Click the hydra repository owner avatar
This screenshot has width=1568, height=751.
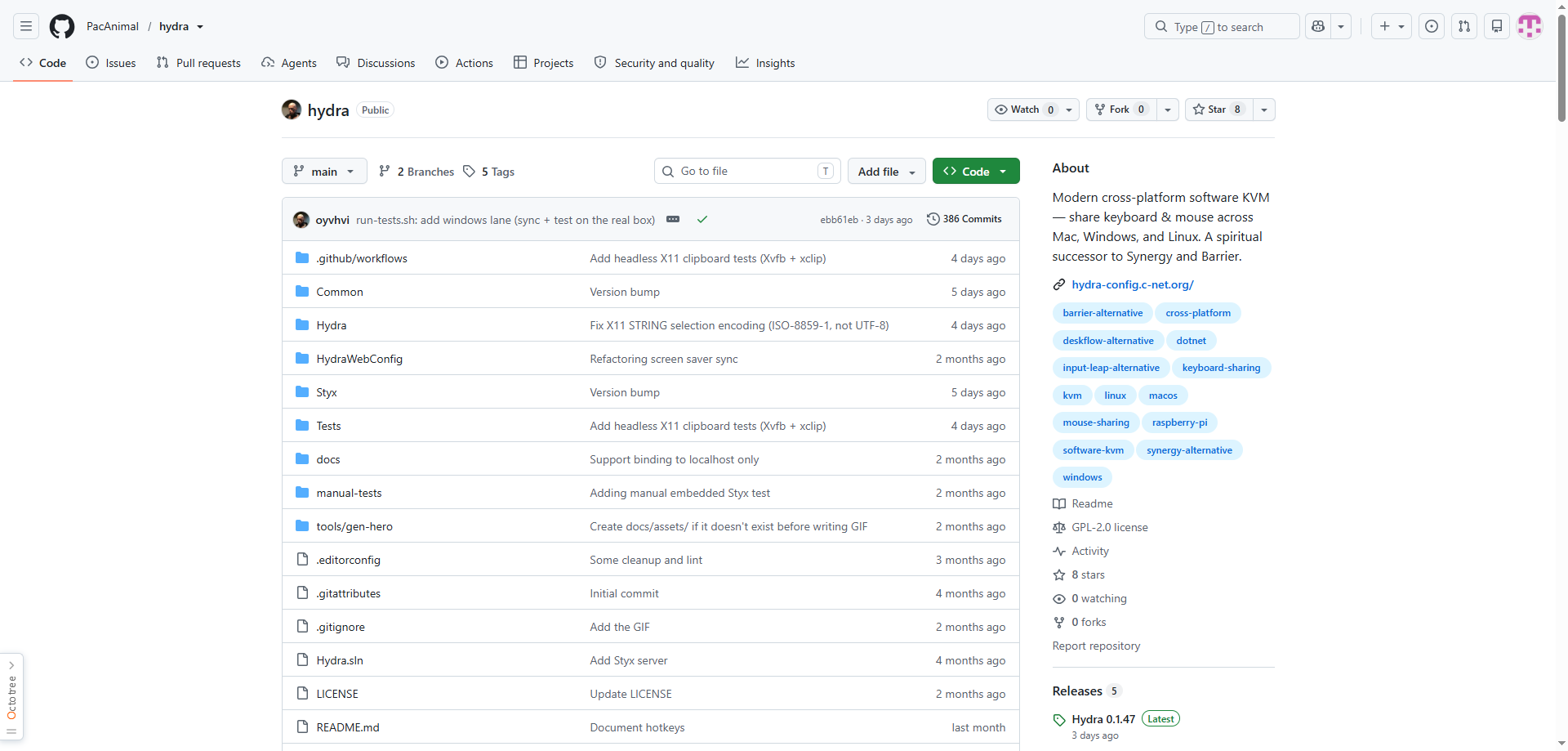pyautogui.click(x=292, y=110)
